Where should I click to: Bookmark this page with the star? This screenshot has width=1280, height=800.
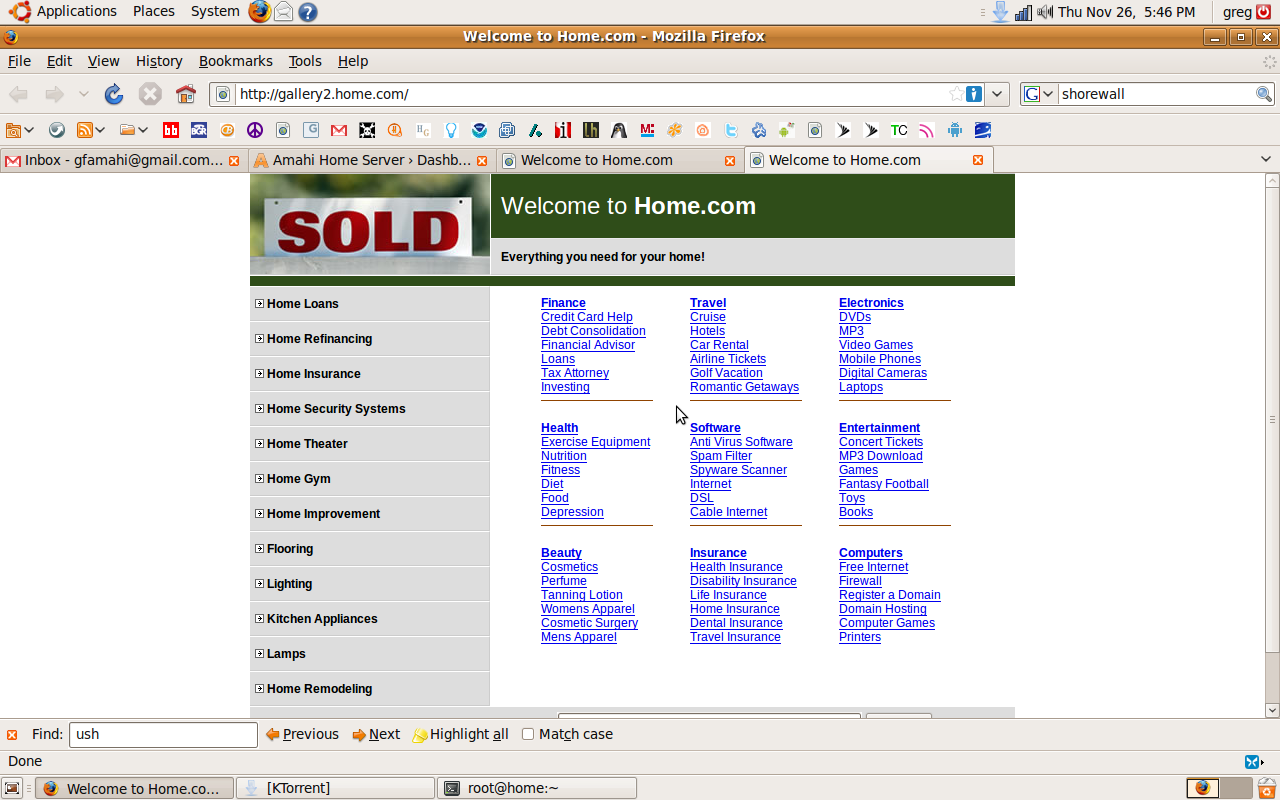(957, 94)
